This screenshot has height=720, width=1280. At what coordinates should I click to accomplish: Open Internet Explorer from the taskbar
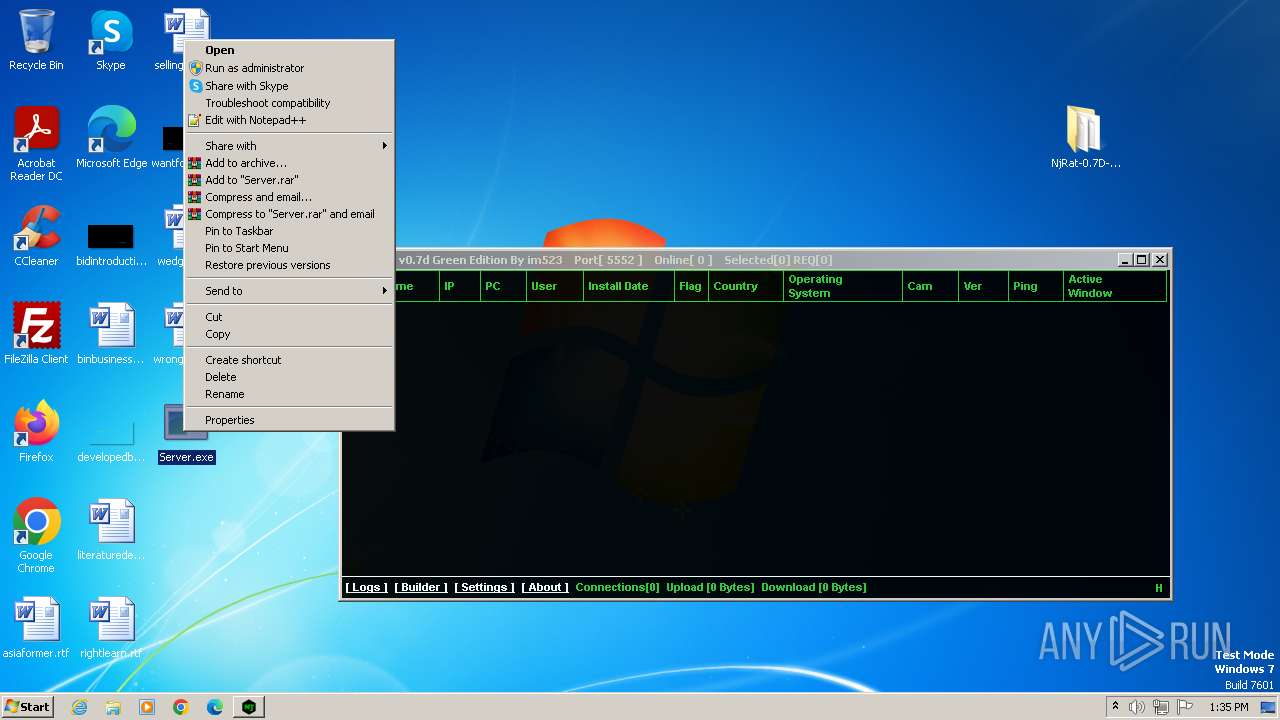point(79,707)
